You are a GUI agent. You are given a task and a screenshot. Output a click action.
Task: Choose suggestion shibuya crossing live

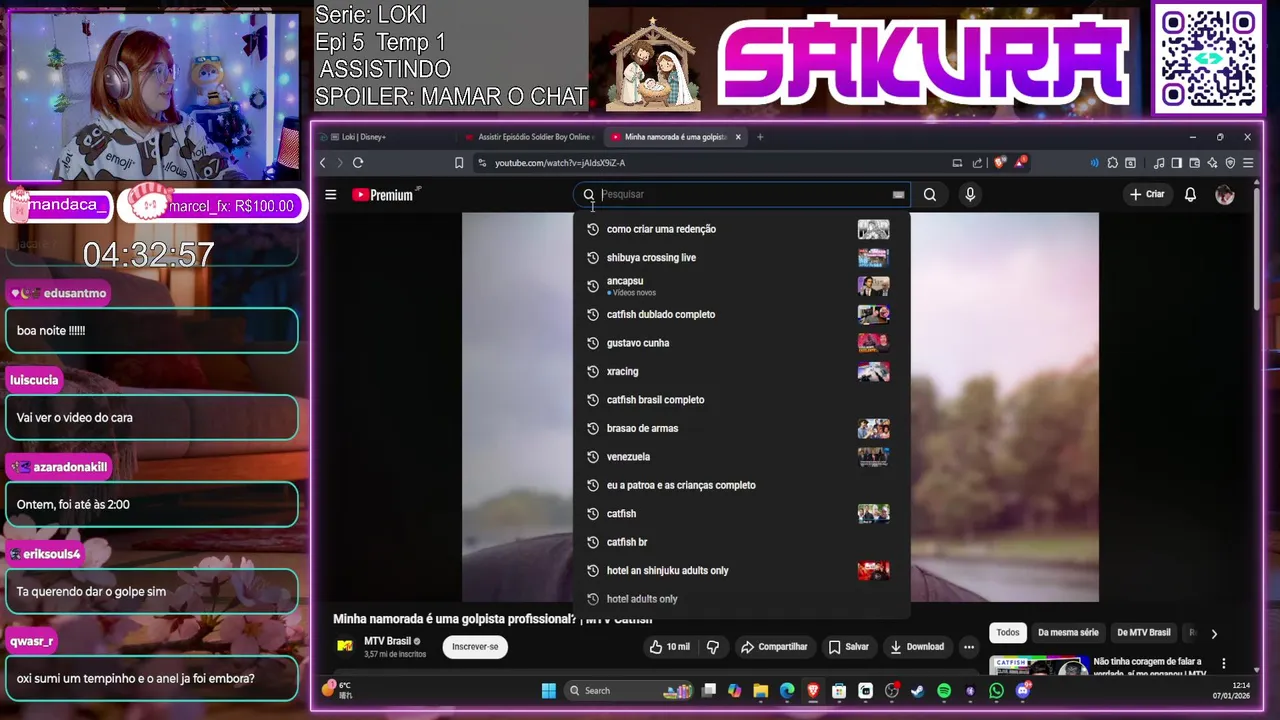pos(742,258)
